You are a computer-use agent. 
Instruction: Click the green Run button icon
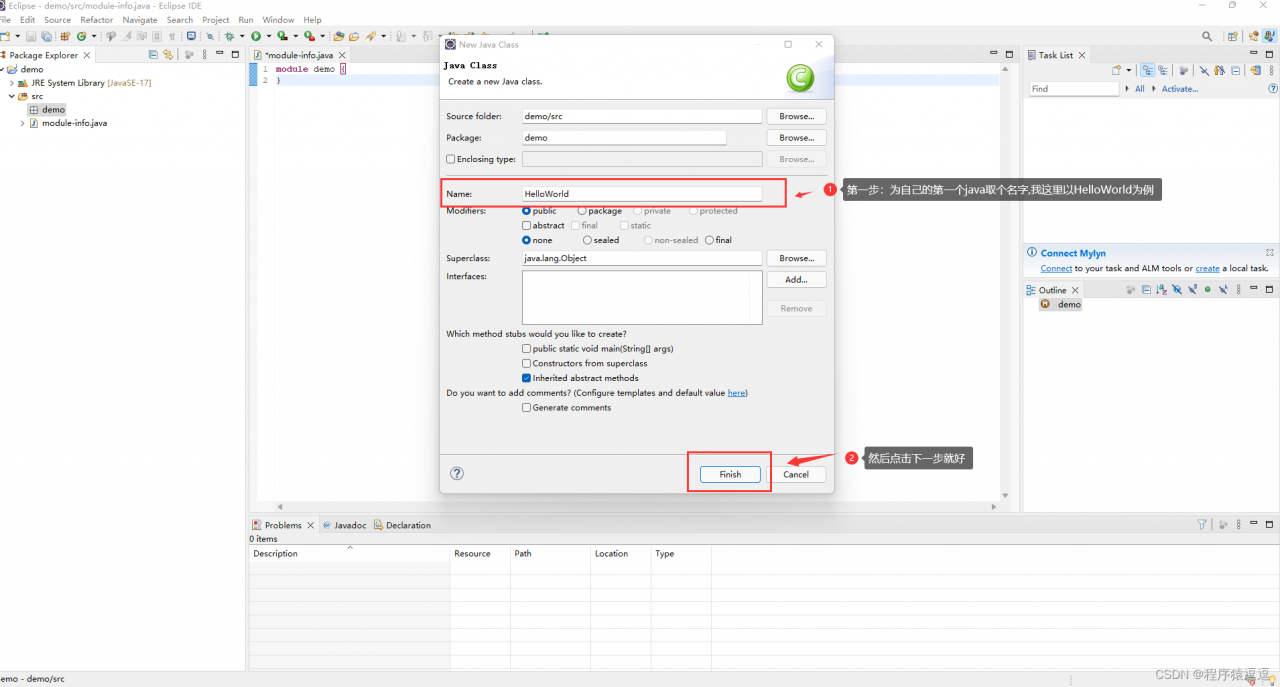pyautogui.click(x=255, y=36)
